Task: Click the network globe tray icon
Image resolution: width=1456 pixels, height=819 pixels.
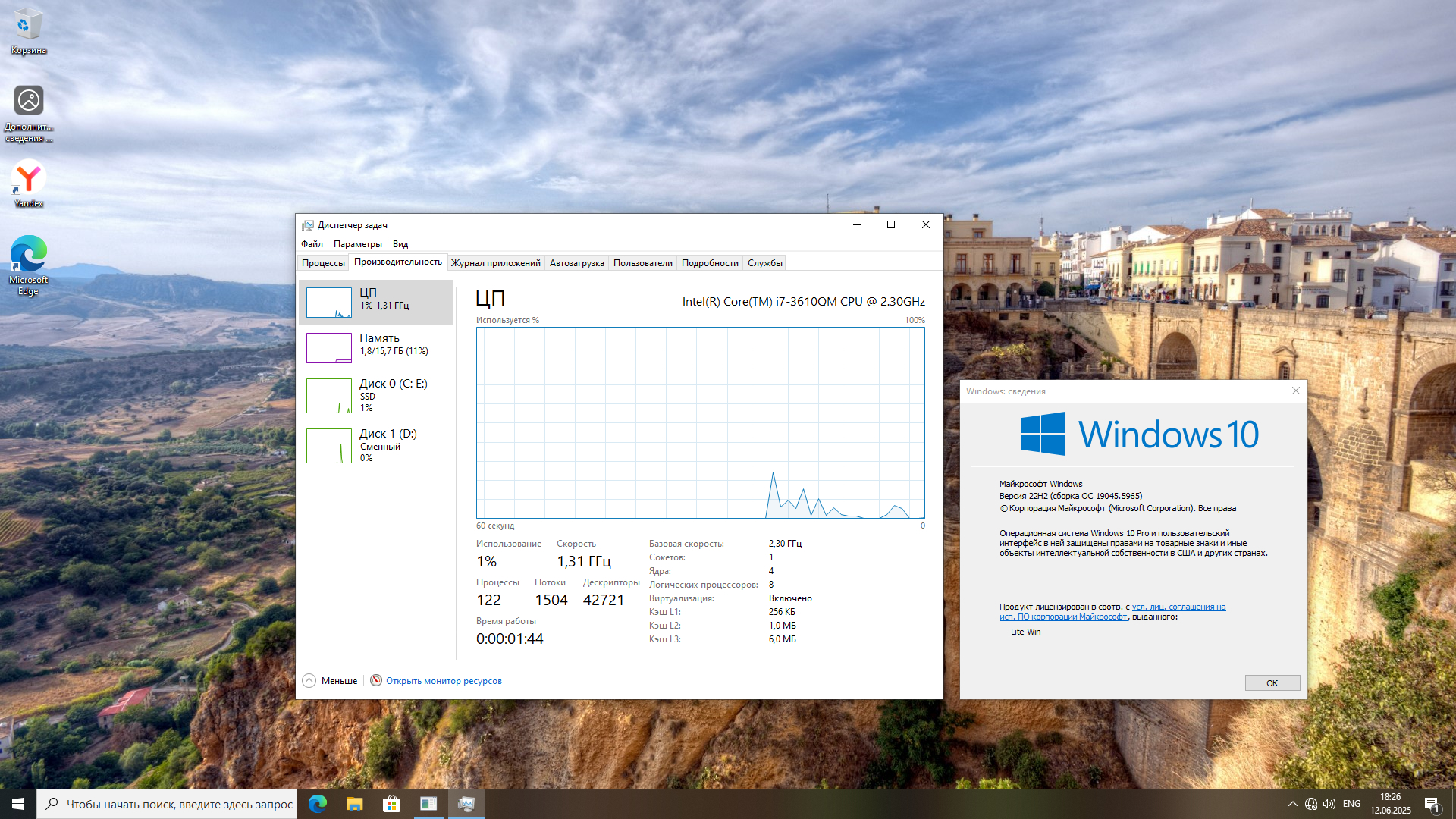Action: coord(1311,804)
